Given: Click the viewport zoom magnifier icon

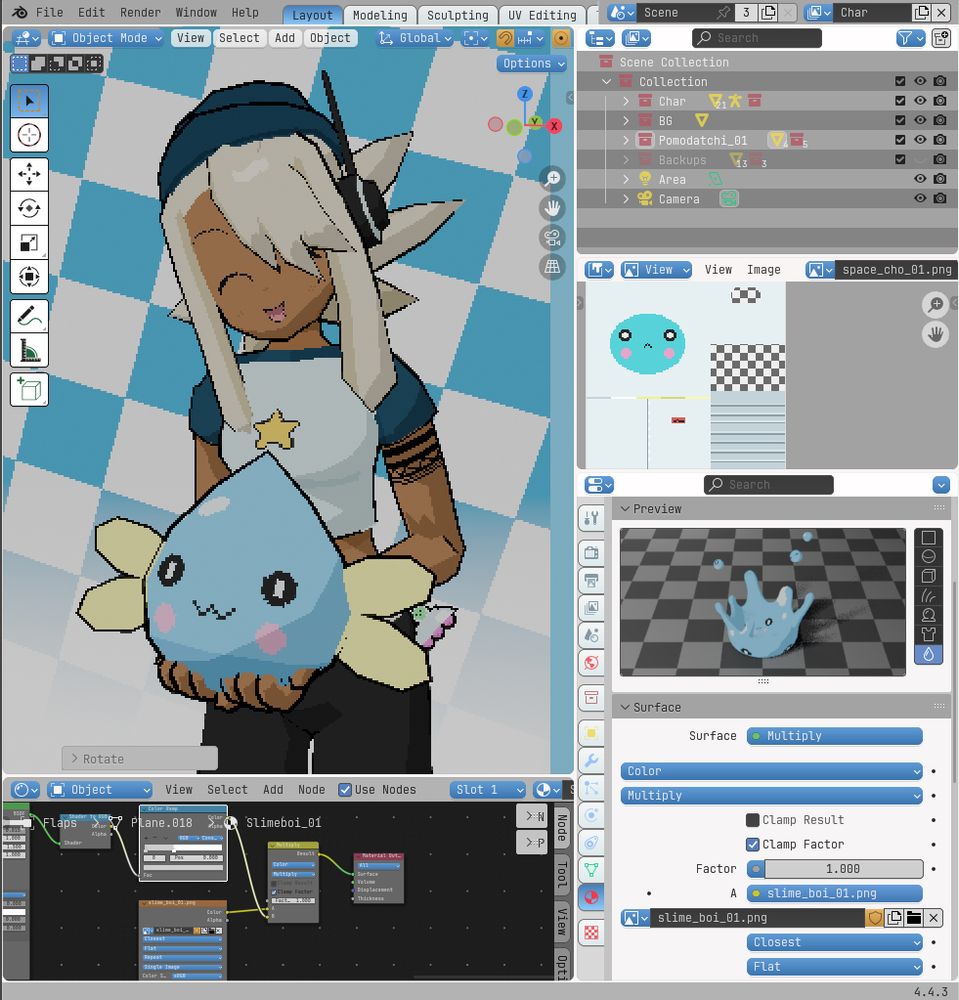Looking at the screenshot, I should tap(552, 179).
